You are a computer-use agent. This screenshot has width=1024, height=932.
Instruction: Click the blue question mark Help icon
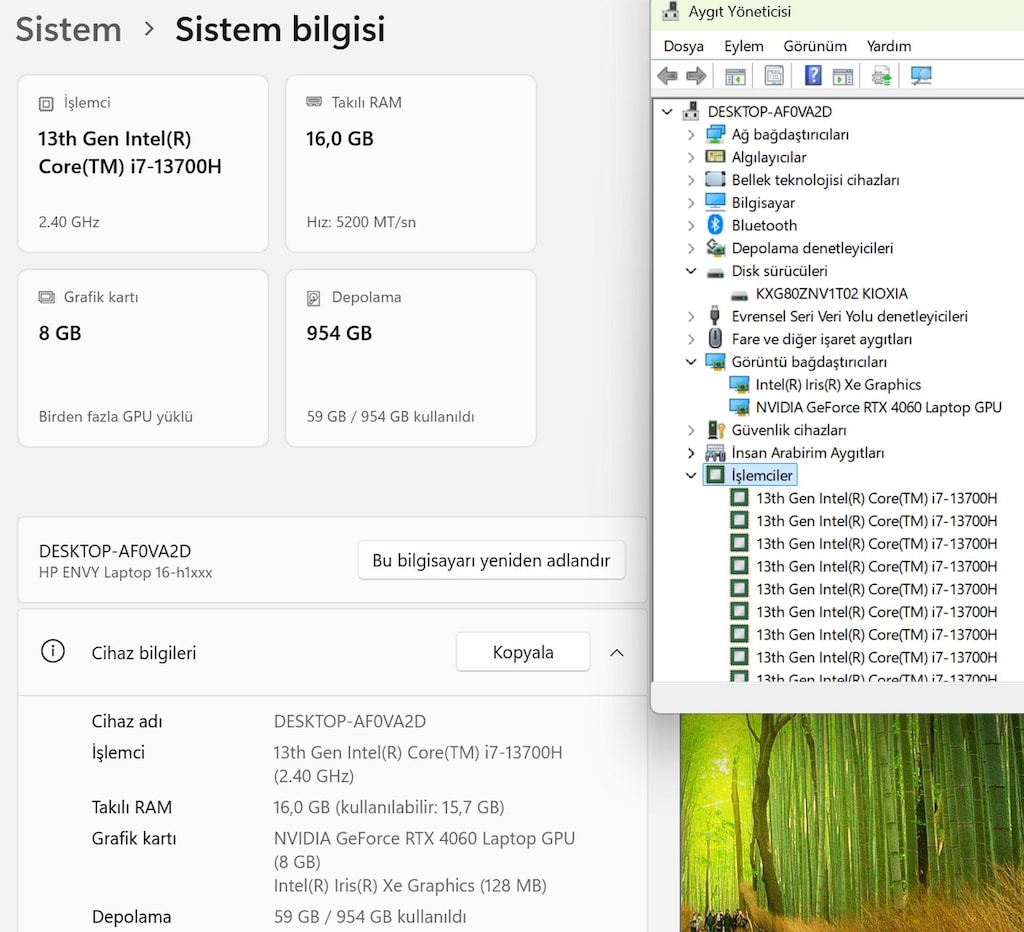coord(813,76)
